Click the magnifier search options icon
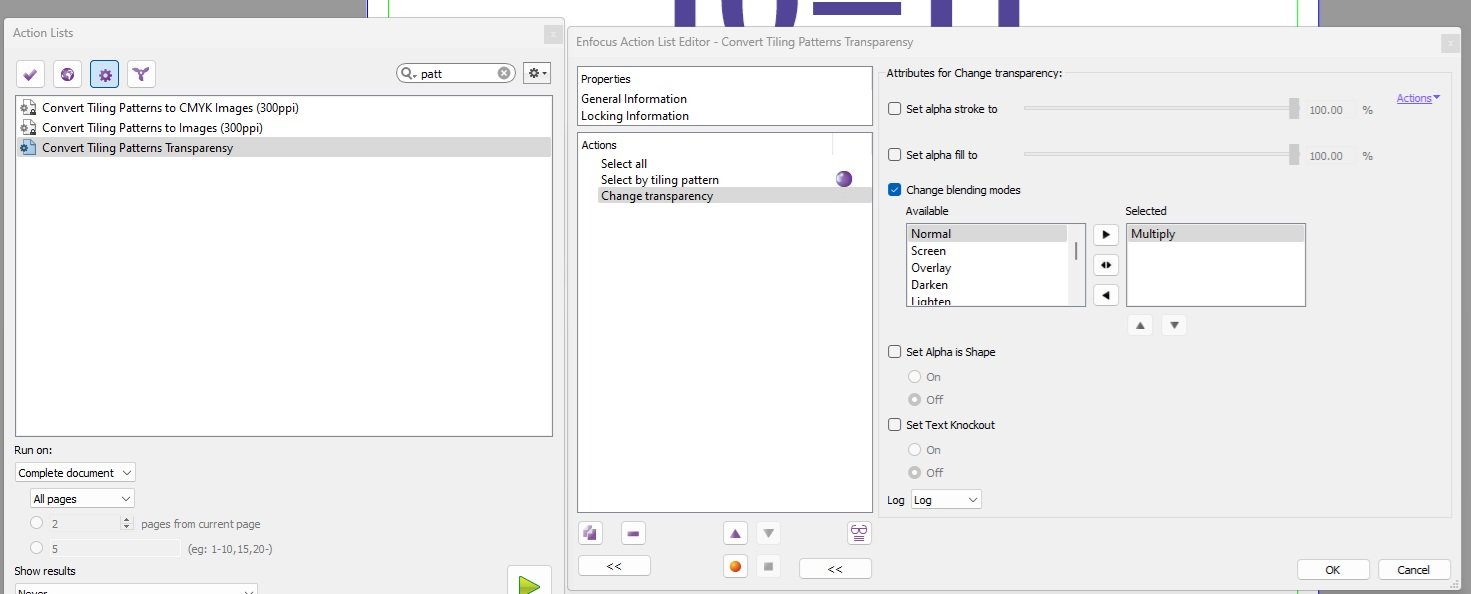The image size is (1471, 594). [x=408, y=73]
